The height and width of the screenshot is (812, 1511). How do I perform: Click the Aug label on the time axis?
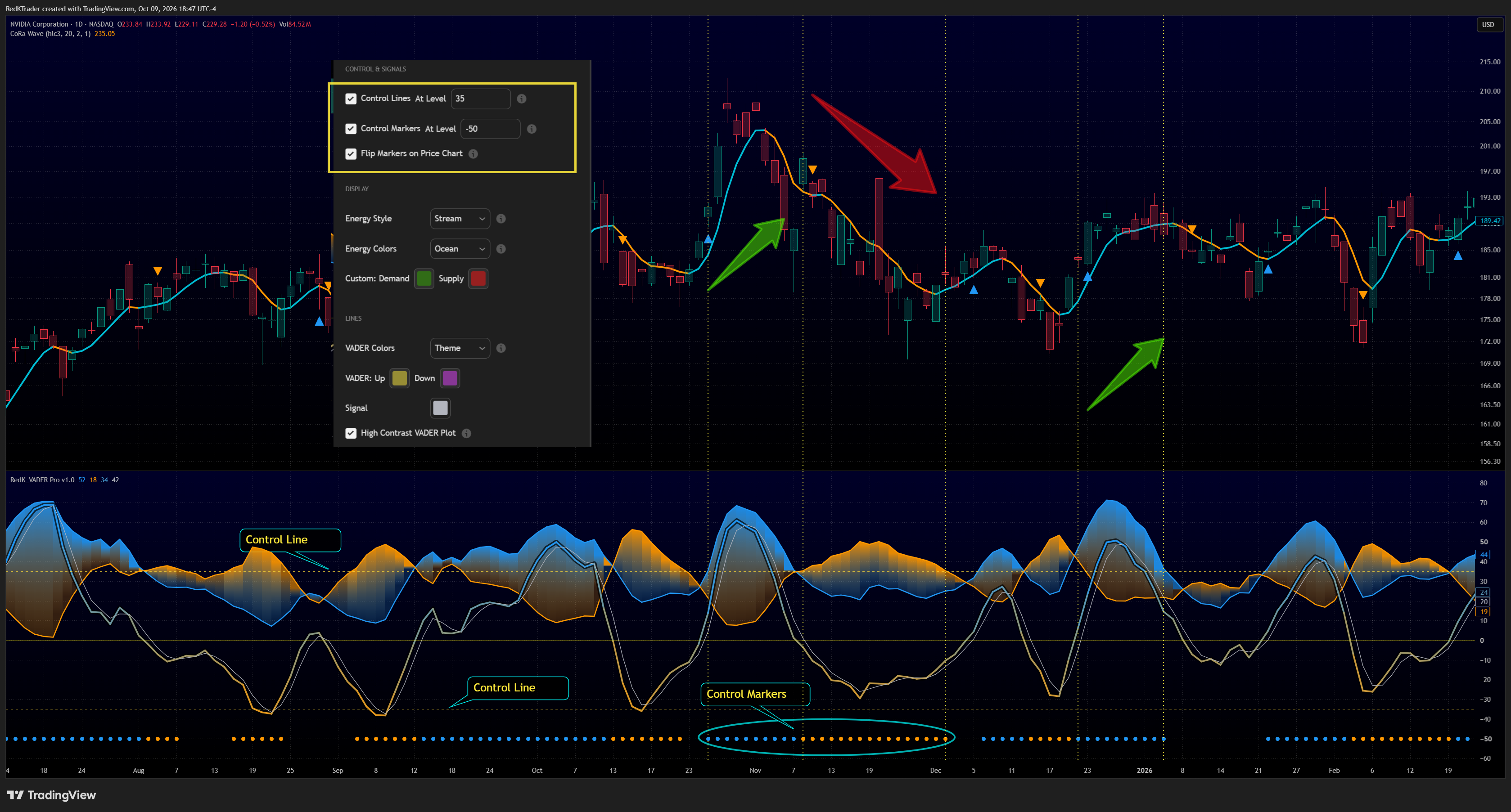coord(139,770)
